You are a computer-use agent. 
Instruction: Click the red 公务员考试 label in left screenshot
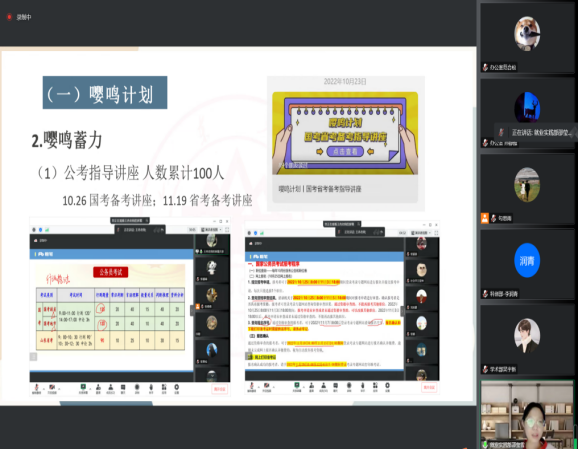click(x=111, y=272)
